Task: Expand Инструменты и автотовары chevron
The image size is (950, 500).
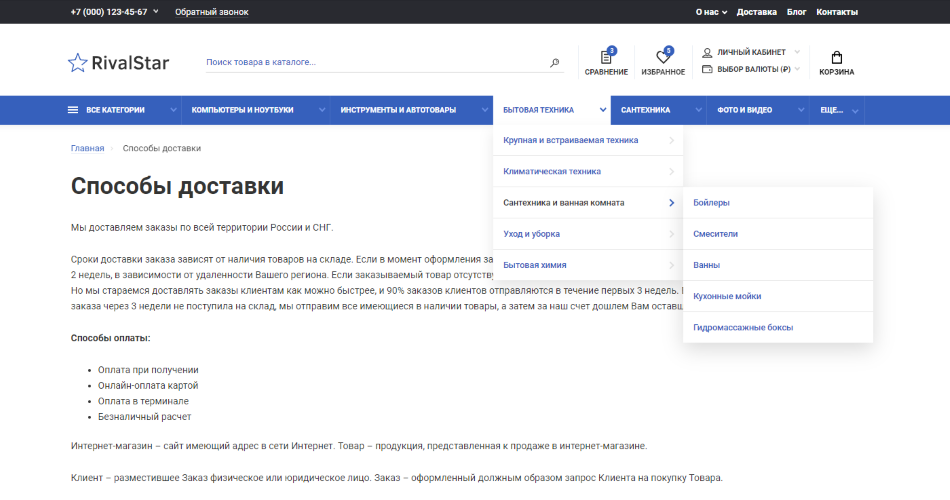Action: (485, 110)
